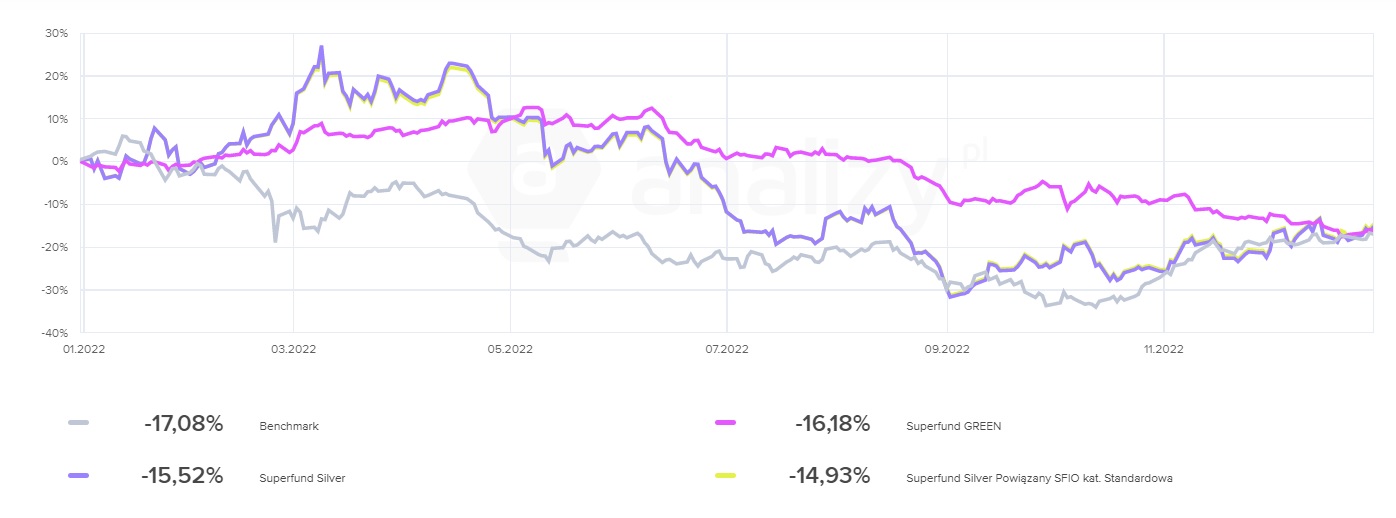
Task: Click the 07.2022 date axis label
Action: coord(728,349)
